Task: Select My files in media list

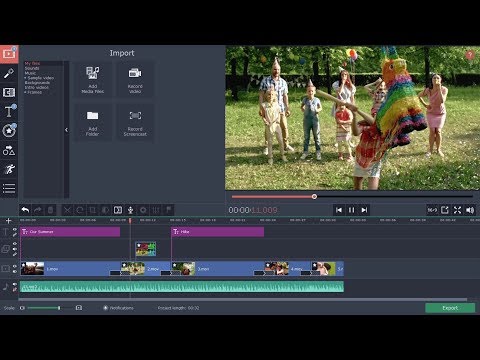Action: tap(32, 63)
